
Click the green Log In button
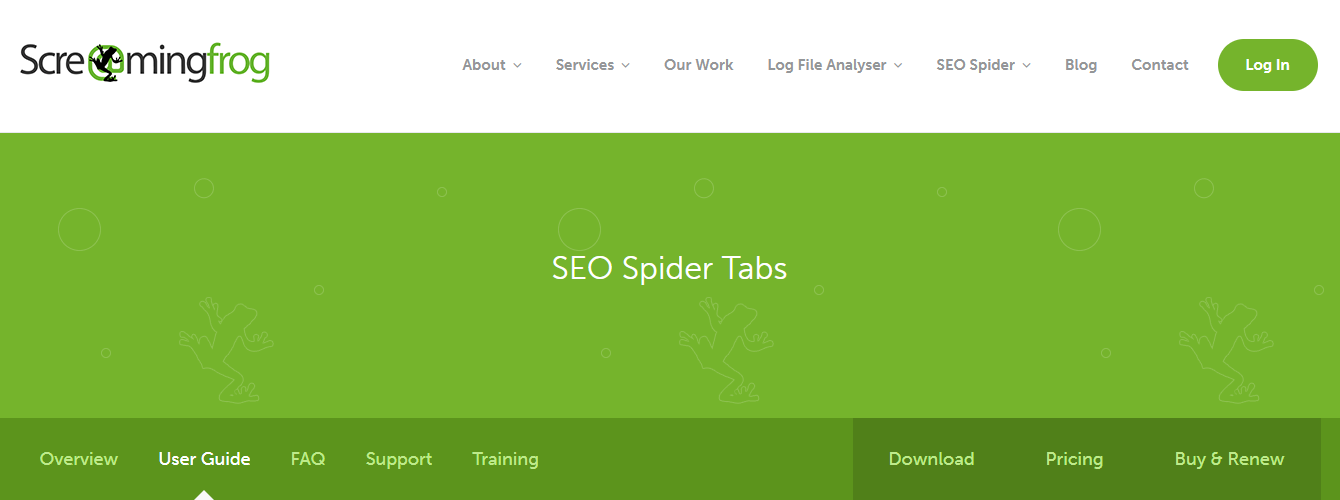point(1268,65)
